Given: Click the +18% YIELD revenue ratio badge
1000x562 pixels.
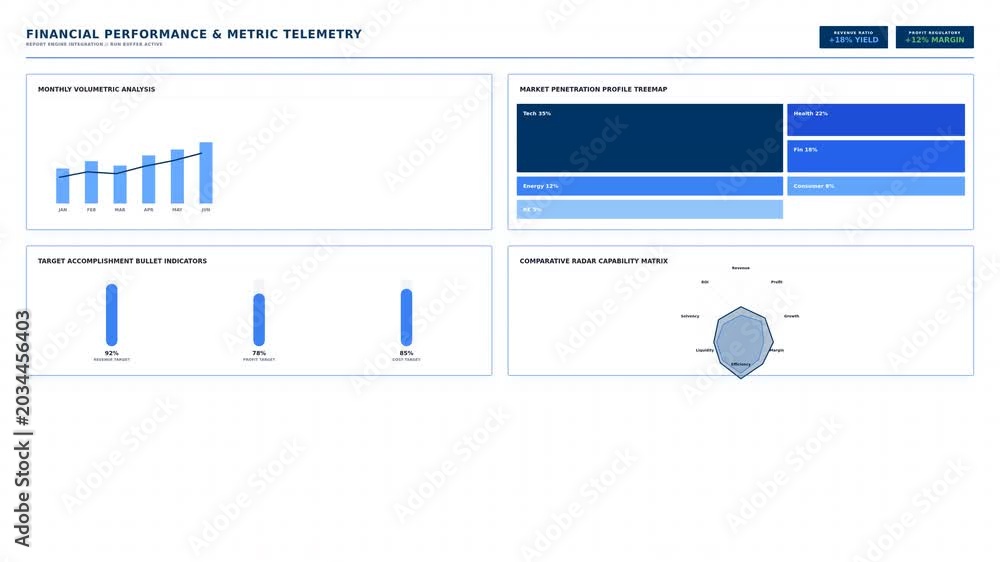Looking at the screenshot, I should point(853,37).
